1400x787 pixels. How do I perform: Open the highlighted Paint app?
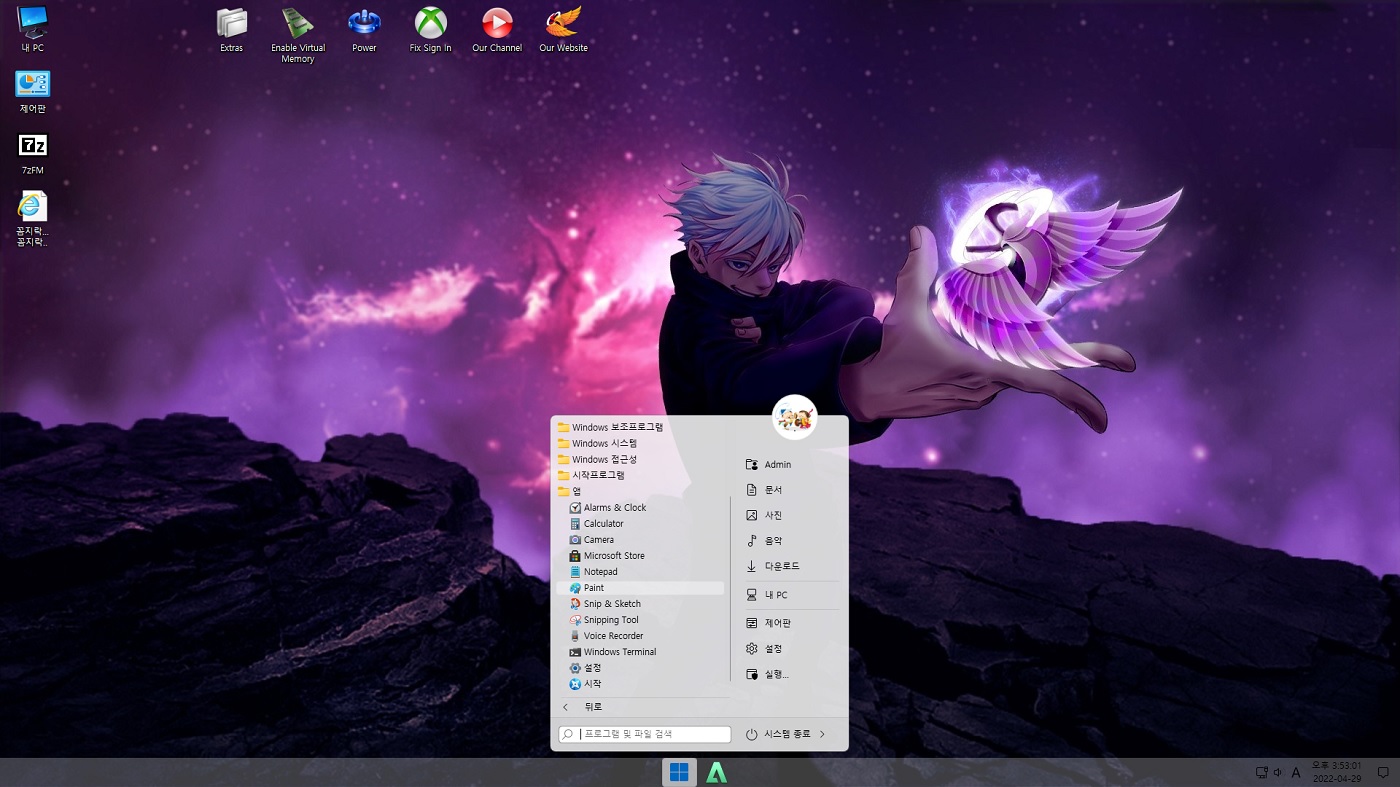[640, 588]
